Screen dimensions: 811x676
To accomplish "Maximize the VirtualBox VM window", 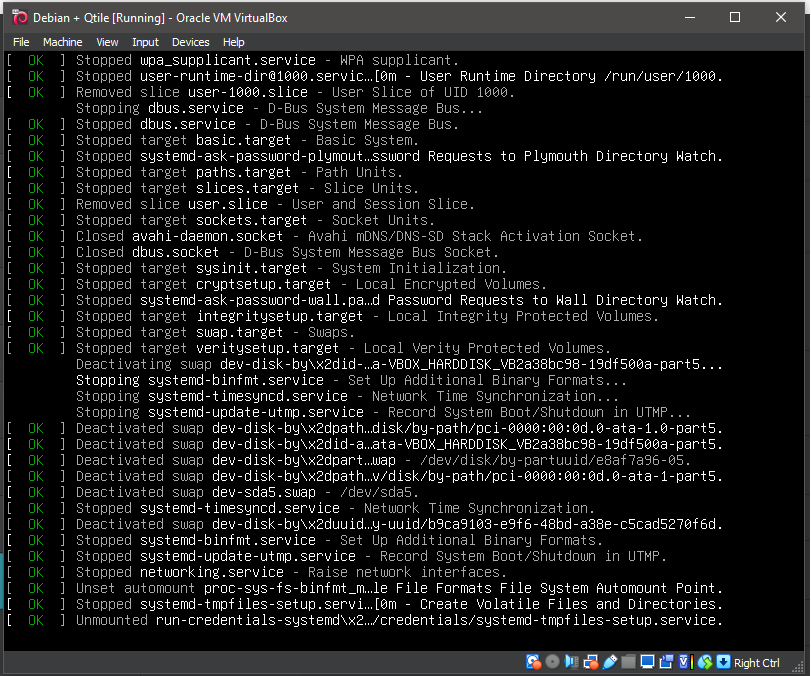I will coord(735,17).
